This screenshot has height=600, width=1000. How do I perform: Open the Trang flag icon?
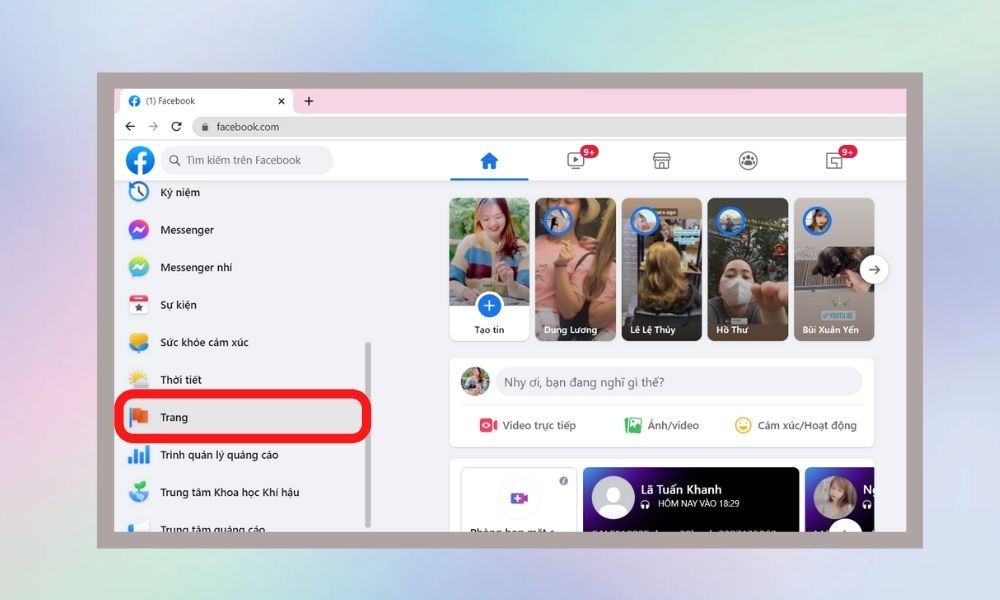[138, 417]
